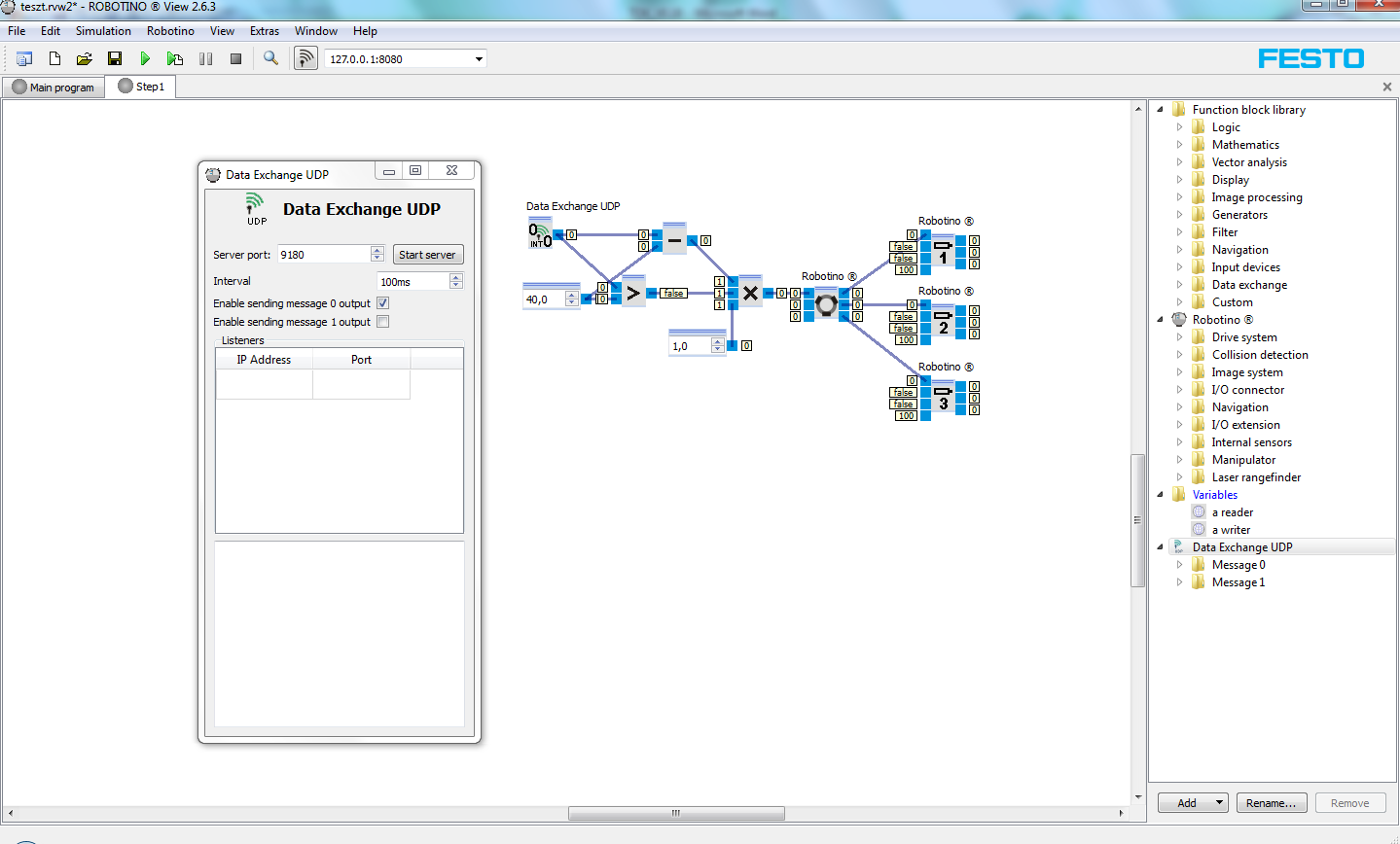
Task: Select the subtraction block on canvas
Action: pos(674,239)
